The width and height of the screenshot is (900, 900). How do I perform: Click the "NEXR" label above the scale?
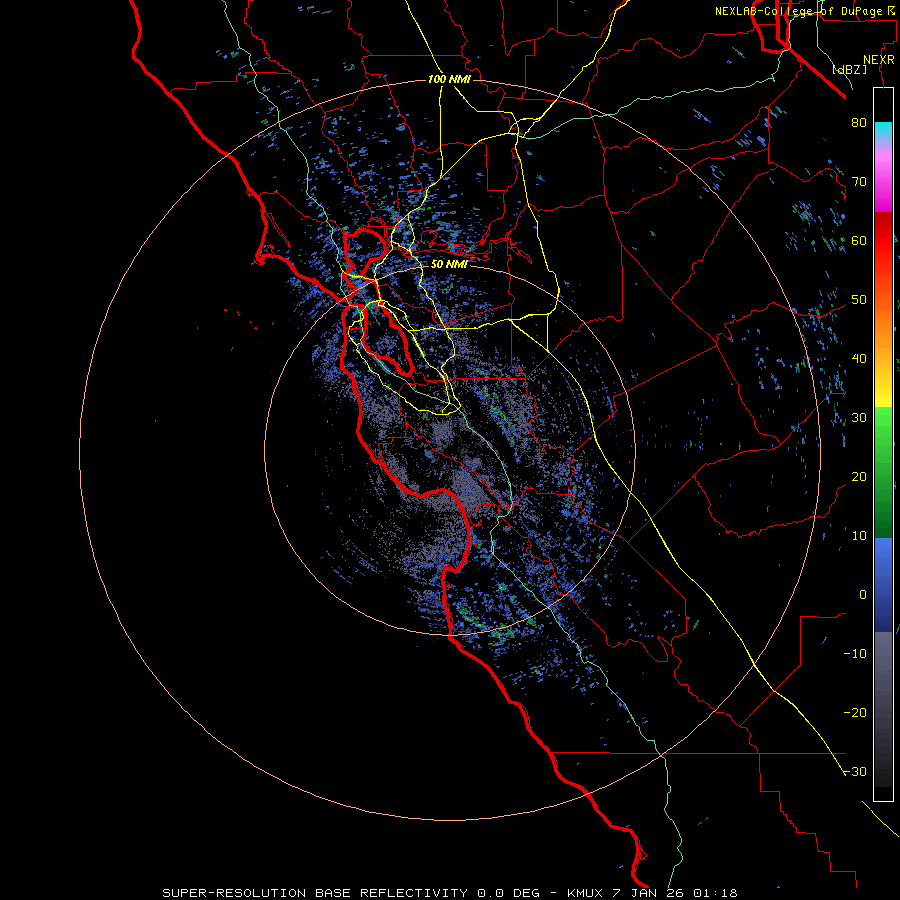879,60
